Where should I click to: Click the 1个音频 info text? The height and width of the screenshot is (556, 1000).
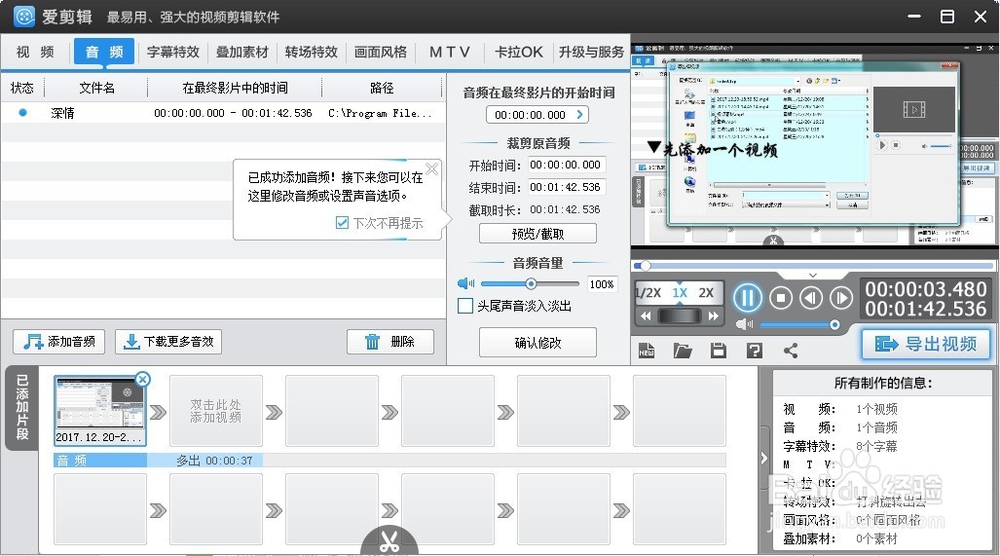[876, 427]
